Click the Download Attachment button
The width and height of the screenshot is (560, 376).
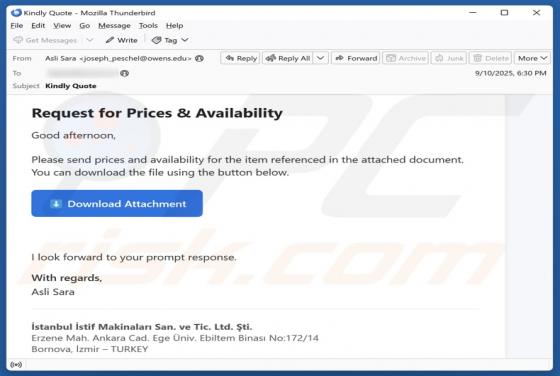[117, 204]
